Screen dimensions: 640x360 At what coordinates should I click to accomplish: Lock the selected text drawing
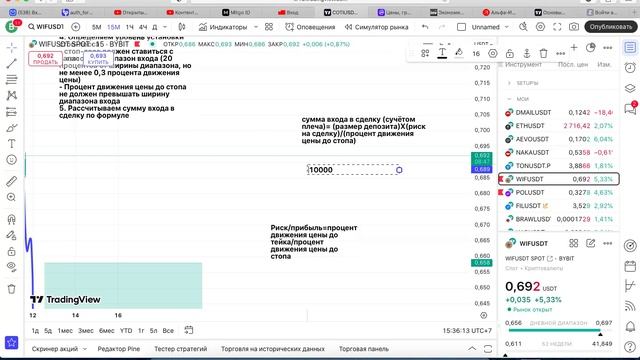click(510, 53)
